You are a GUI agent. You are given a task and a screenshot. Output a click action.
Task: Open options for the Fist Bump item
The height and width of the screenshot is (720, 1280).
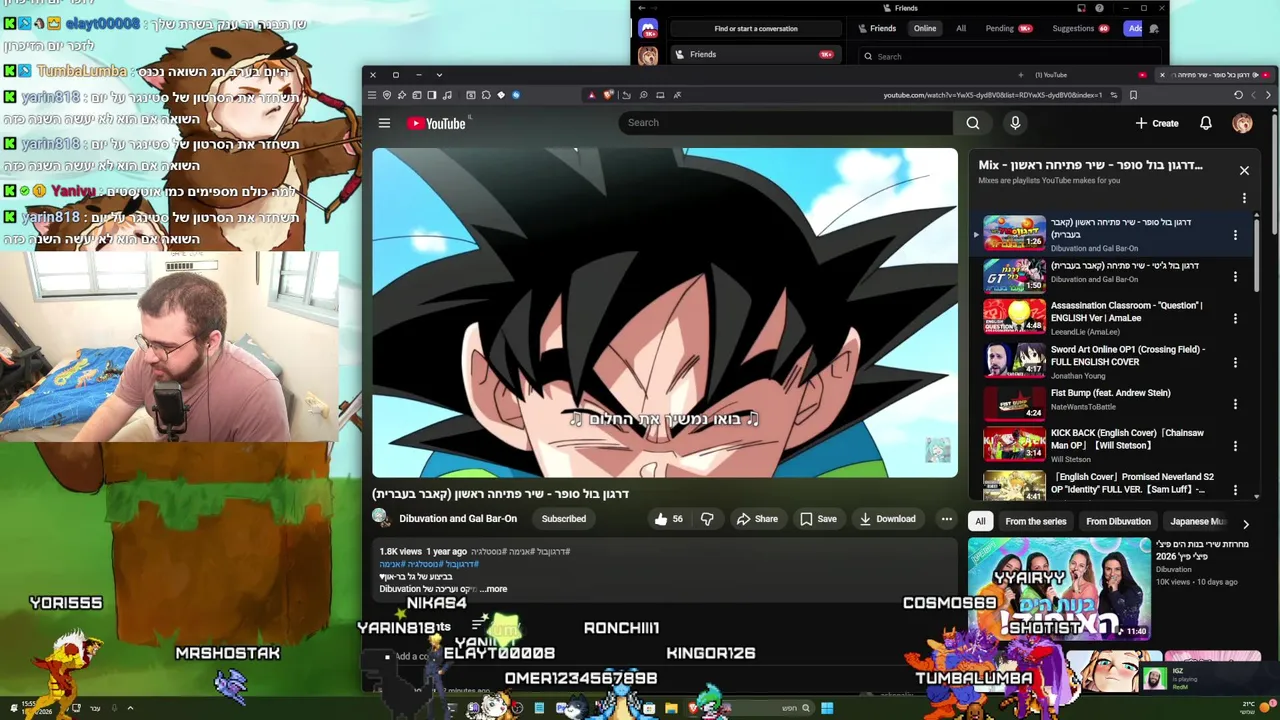click(x=1236, y=404)
